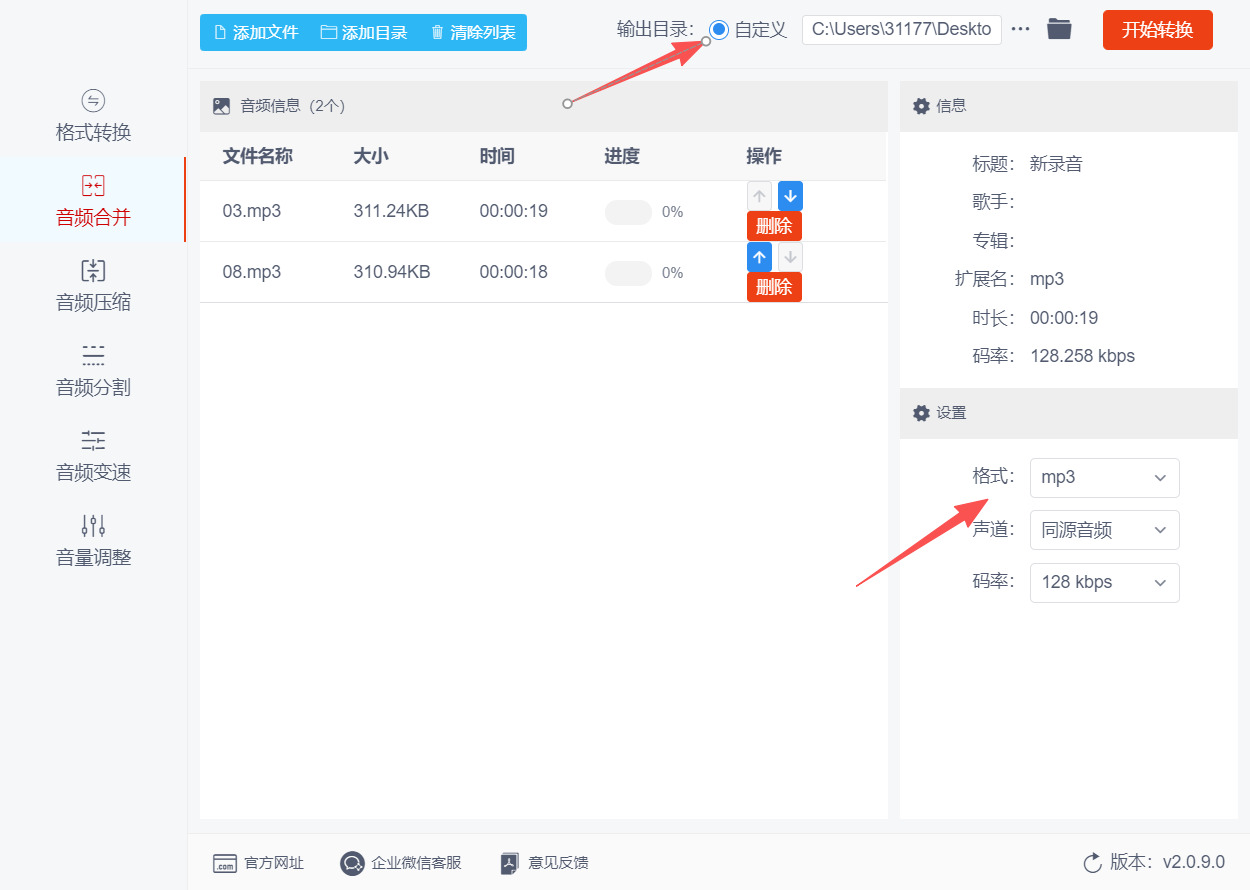Move 08.mp3 up with blue arrow
The image size is (1250, 890).
[759, 257]
